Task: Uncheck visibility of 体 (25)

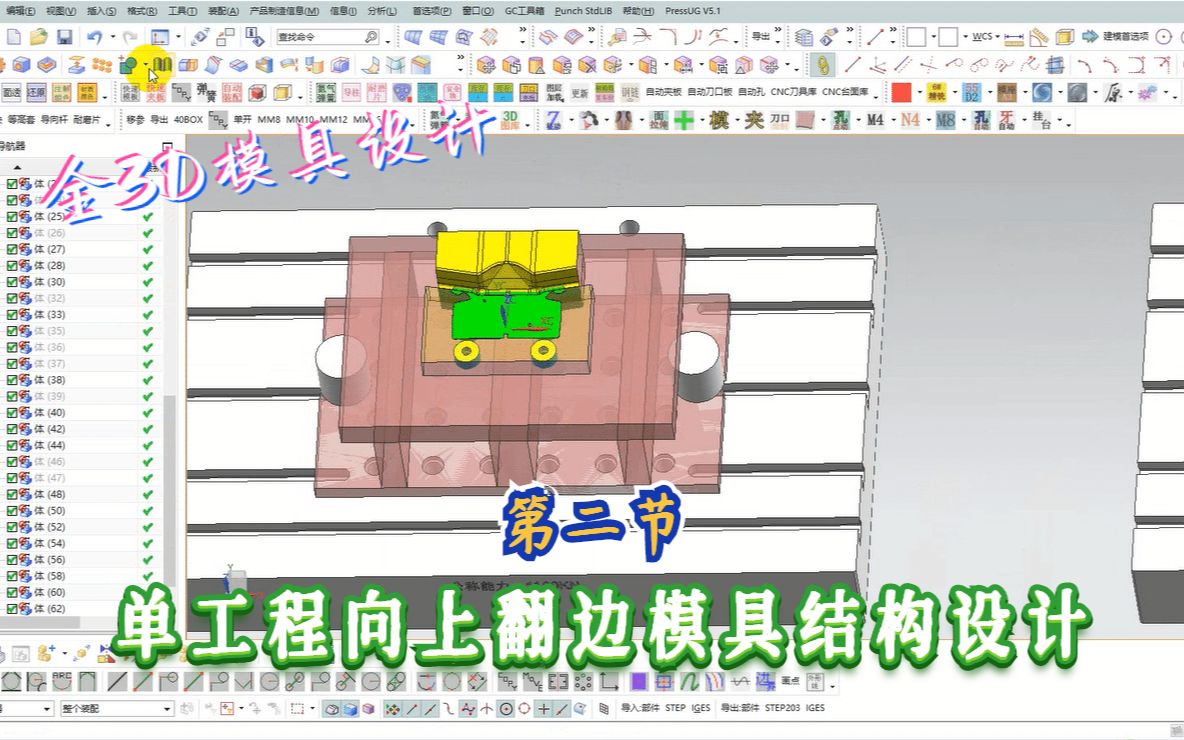Action: coord(12,217)
